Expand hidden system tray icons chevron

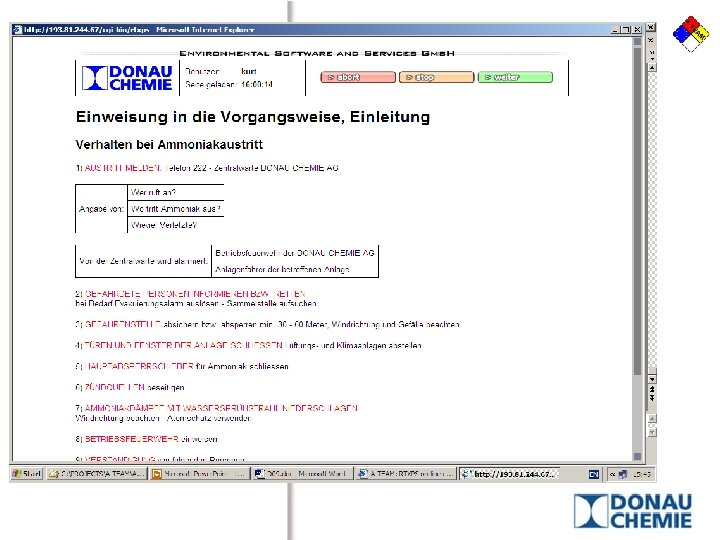[x=612, y=474]
